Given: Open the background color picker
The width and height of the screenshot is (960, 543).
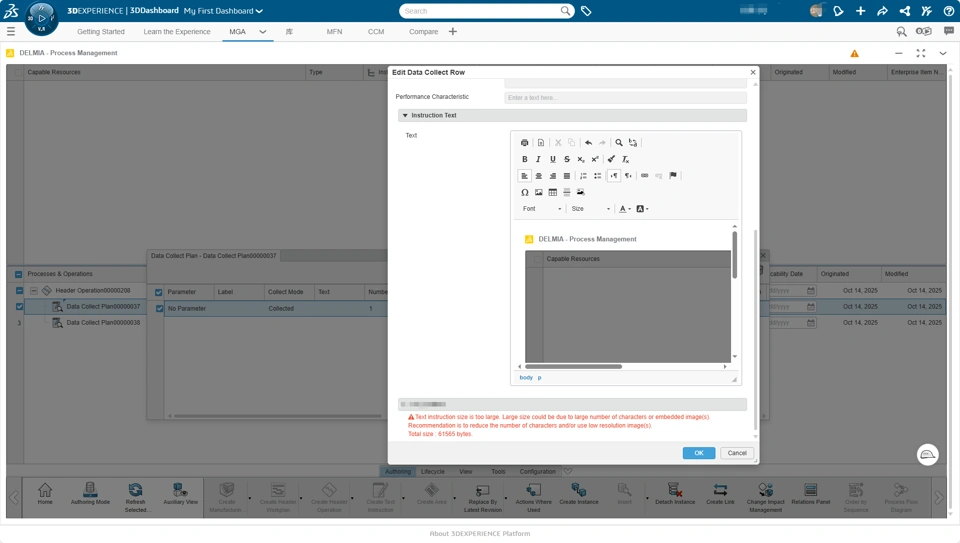Looking at the screenshot, I should pyautogui.click(x=642, y=209).
